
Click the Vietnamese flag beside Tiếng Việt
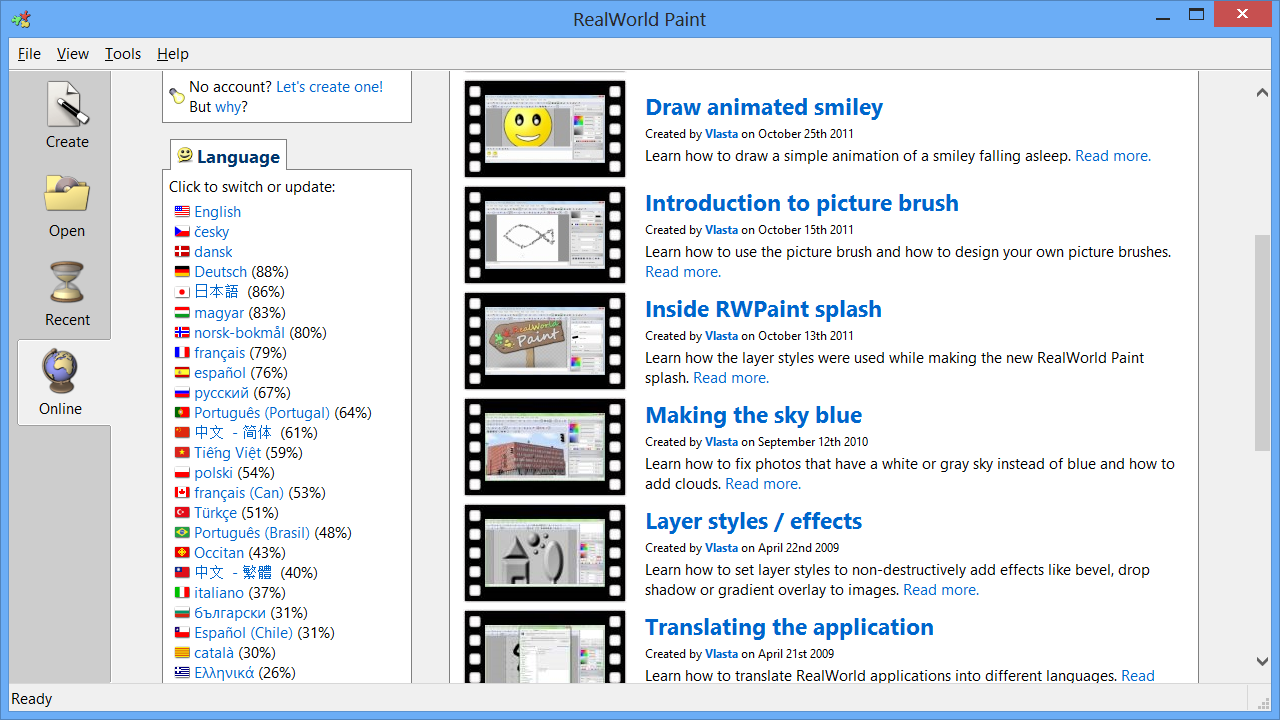click(x=182, y=452)
